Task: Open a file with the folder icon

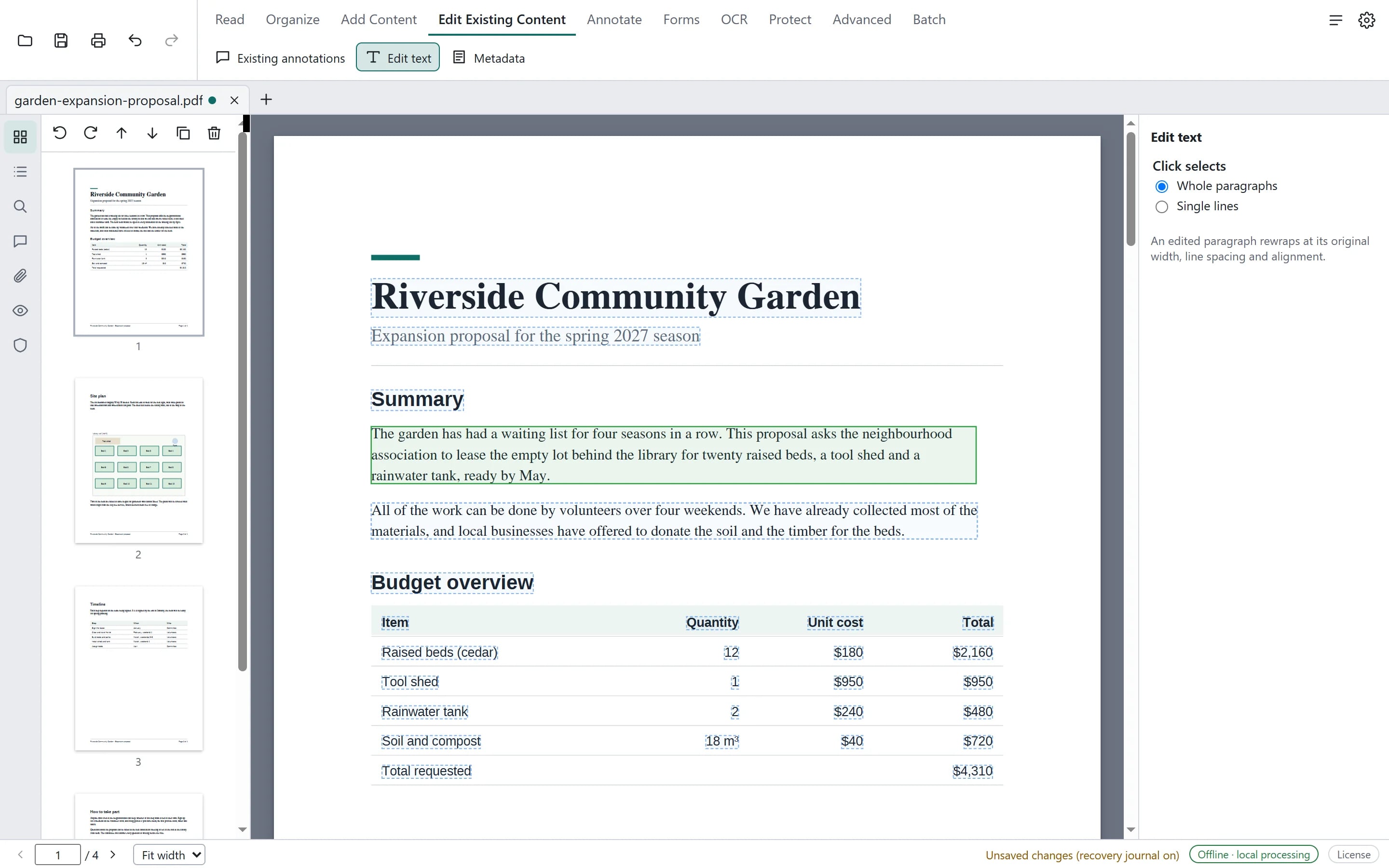Action: coord(25,41)
